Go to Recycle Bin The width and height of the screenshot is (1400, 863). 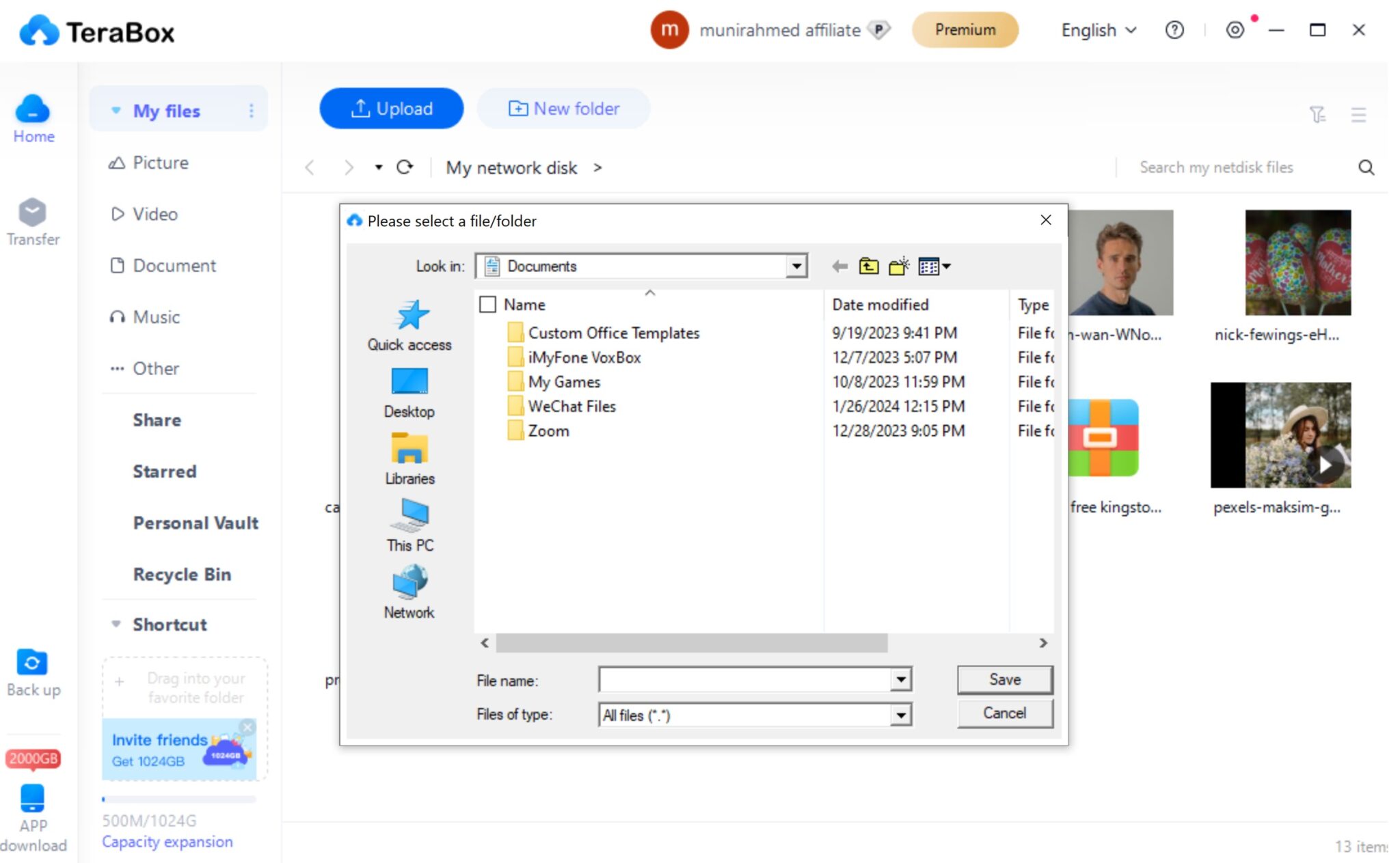(182, 574)
